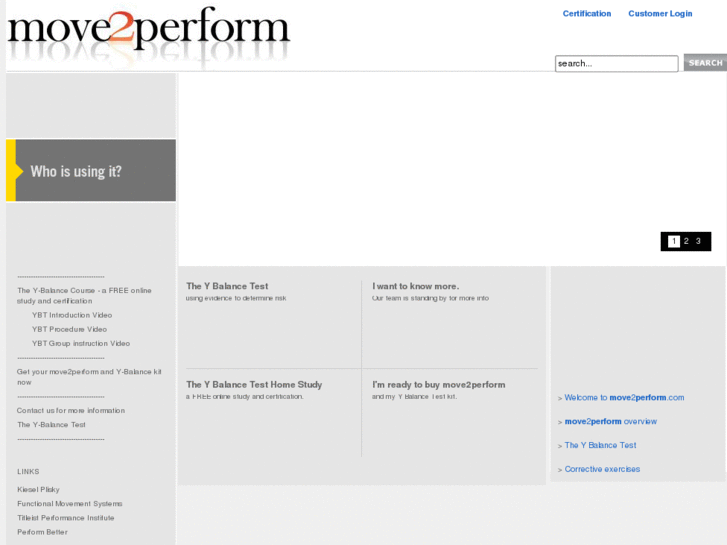The width and height of the screenshot is (727, 545).
Task: Open the Kiesel Plisky link
Action: [38, 489]
